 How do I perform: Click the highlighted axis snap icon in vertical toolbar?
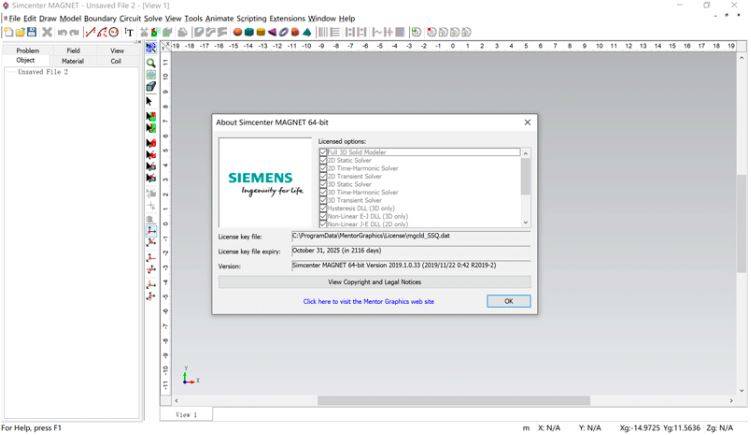[x=151, y=230]
